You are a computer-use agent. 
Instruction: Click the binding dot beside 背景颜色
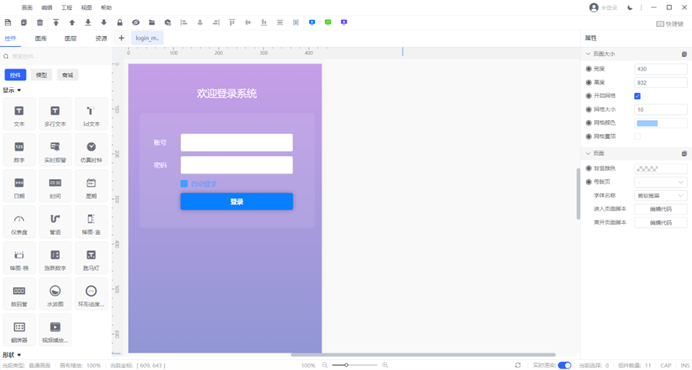click(x=588, y=168)
